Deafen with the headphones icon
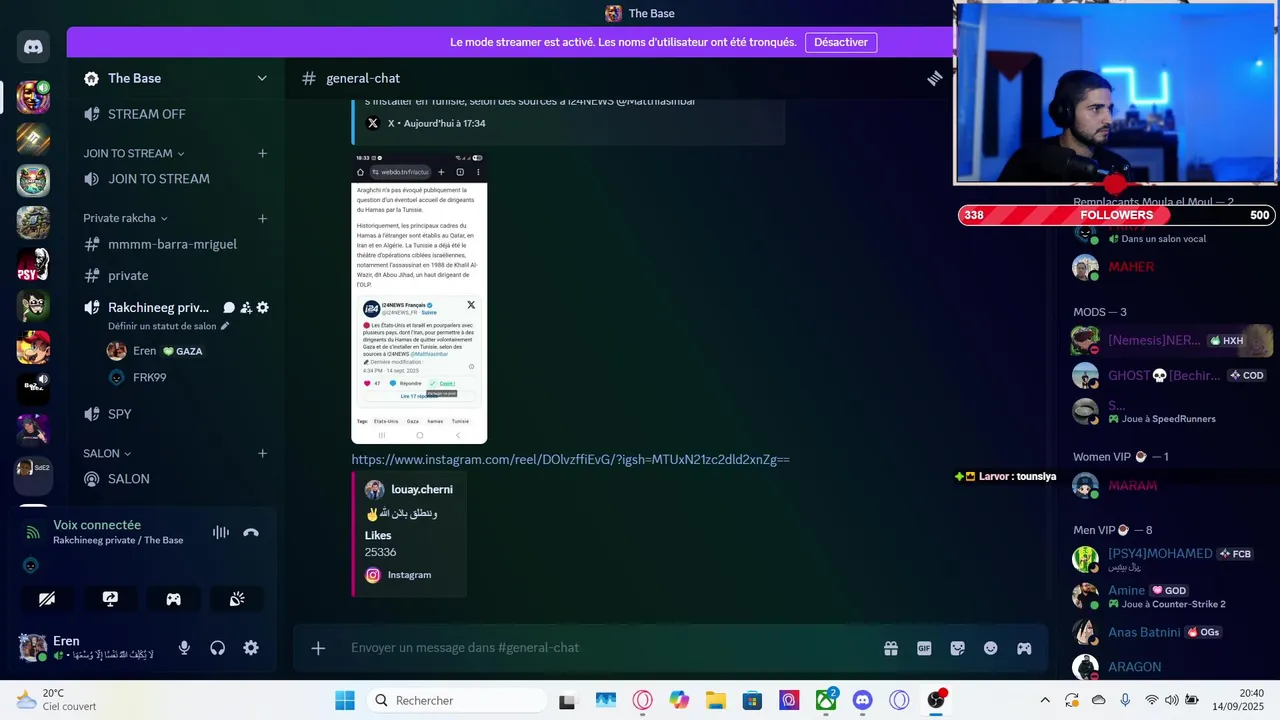 click(217, 648)
